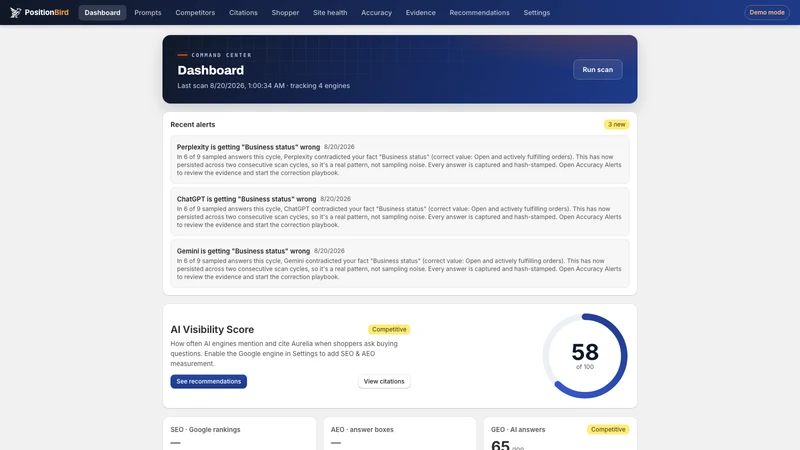This screenshot has width=800, height=450.
Task: Click the Competitive badge on GEO card
Action: tap(608, 430)
